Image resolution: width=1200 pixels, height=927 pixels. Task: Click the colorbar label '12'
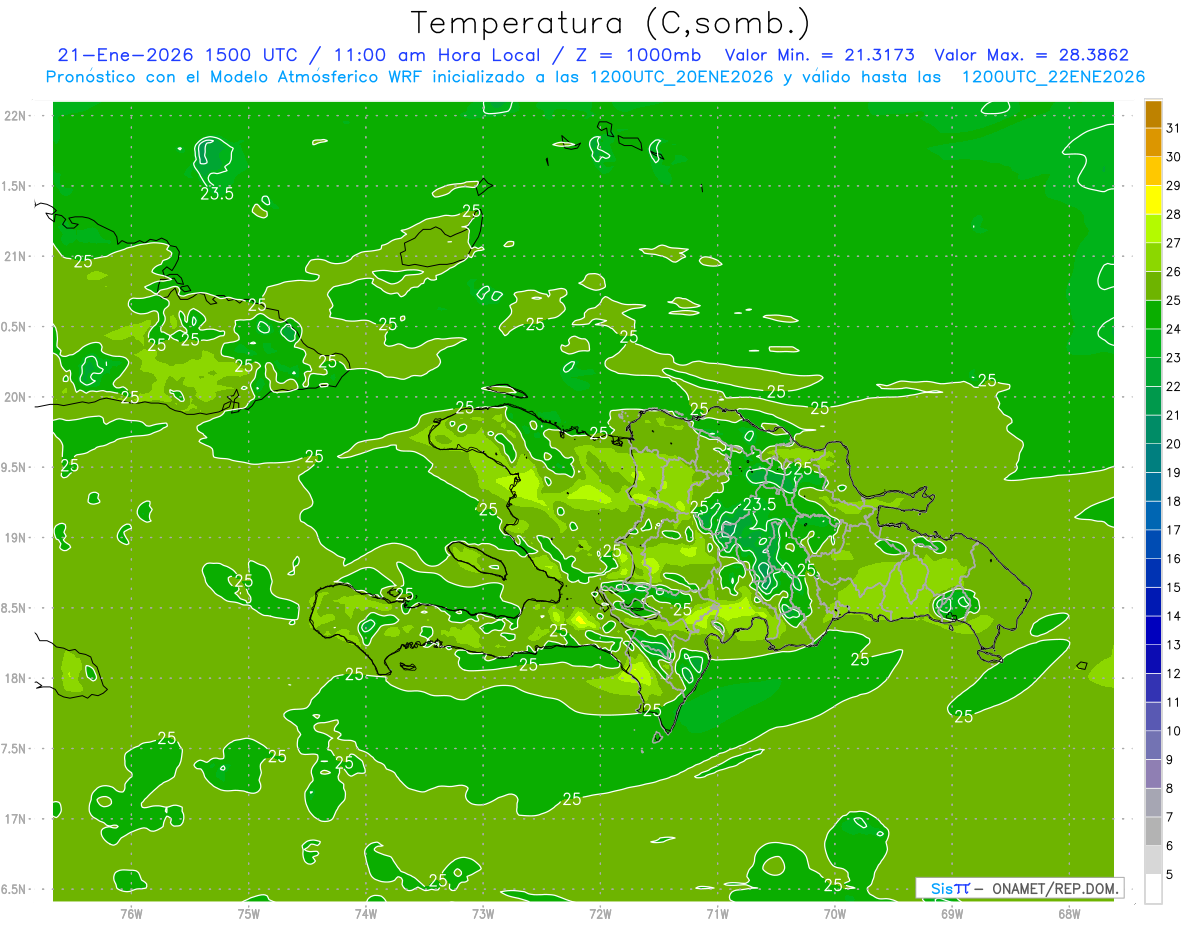1173,674
